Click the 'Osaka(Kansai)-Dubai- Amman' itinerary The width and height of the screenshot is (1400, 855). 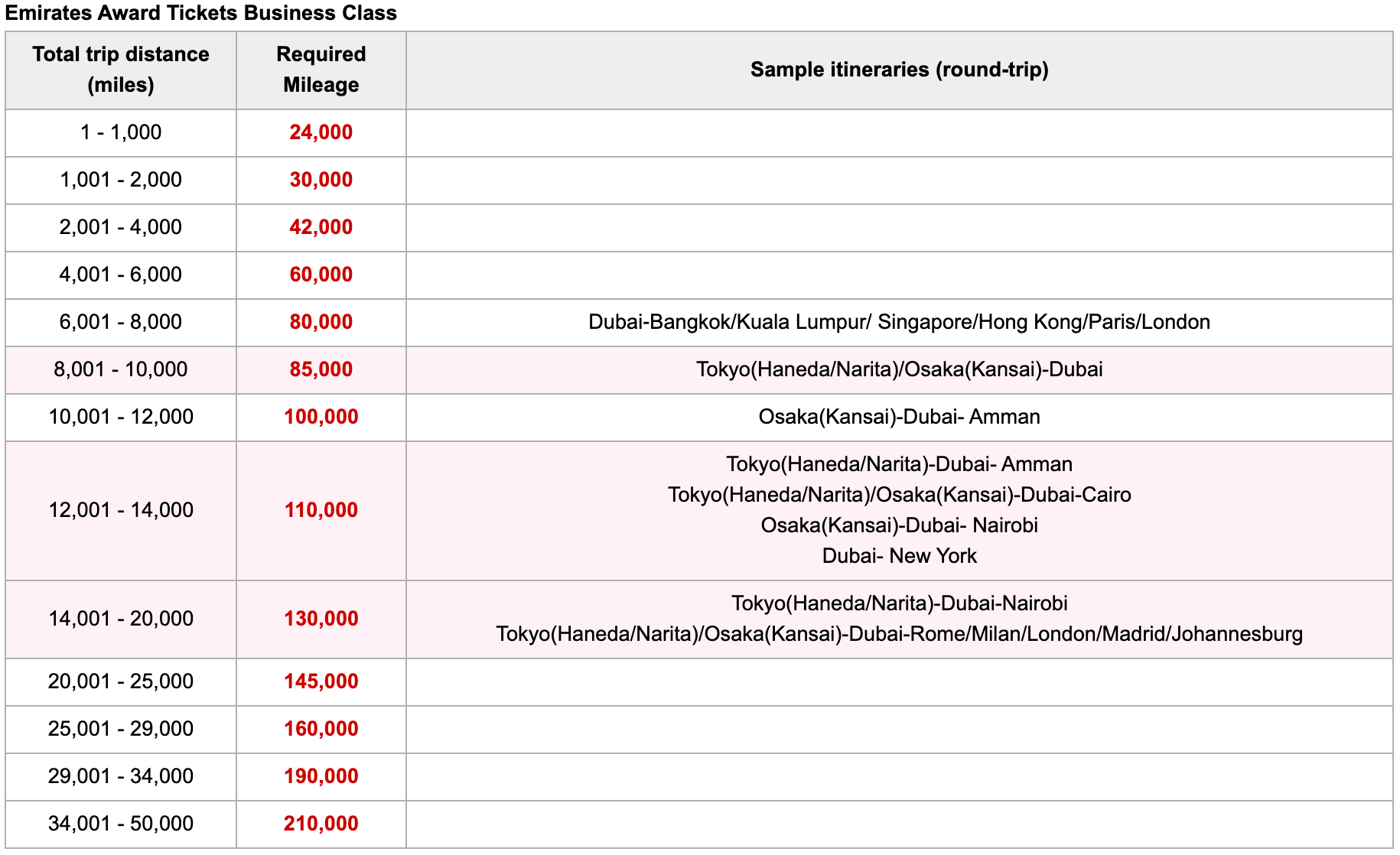[x=899, y=417]
